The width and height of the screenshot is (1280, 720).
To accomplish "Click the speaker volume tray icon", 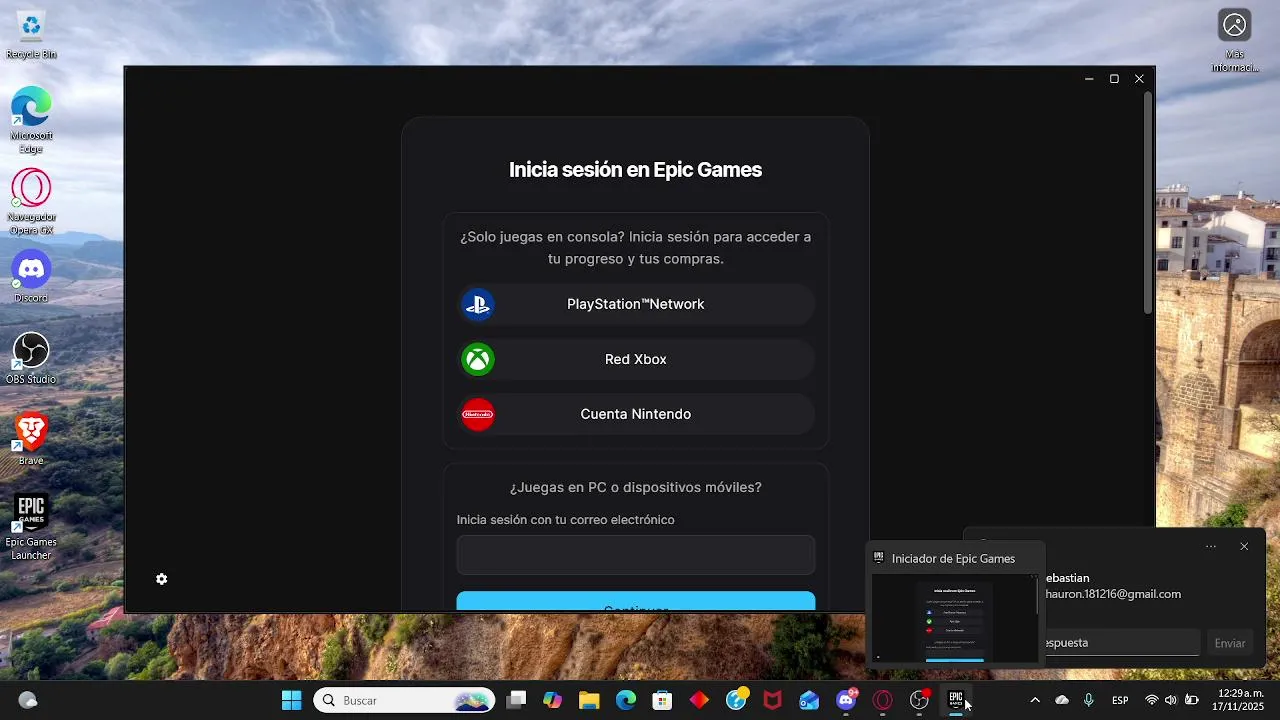I will click(1171, 700).
